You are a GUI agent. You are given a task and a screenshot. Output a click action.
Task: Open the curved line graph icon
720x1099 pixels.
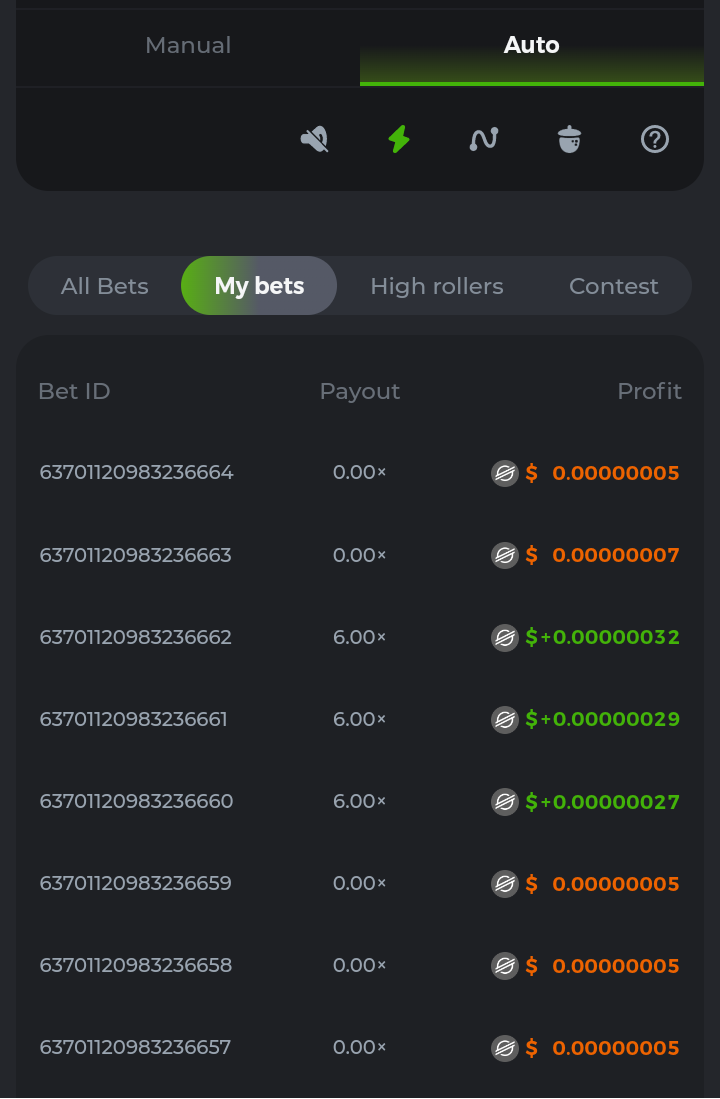coord(484,139)
